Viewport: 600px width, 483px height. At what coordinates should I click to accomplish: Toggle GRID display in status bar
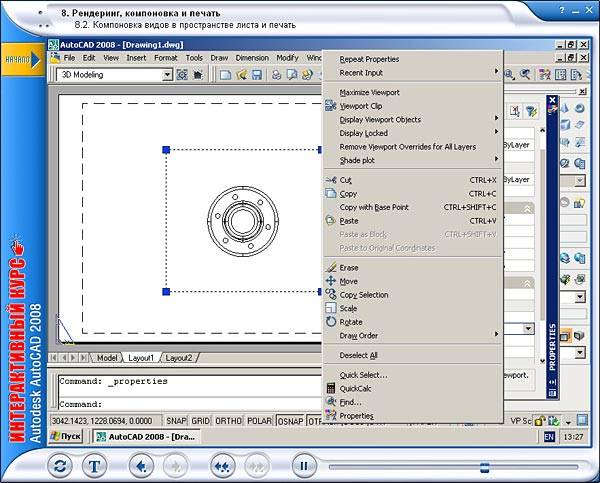201,421
